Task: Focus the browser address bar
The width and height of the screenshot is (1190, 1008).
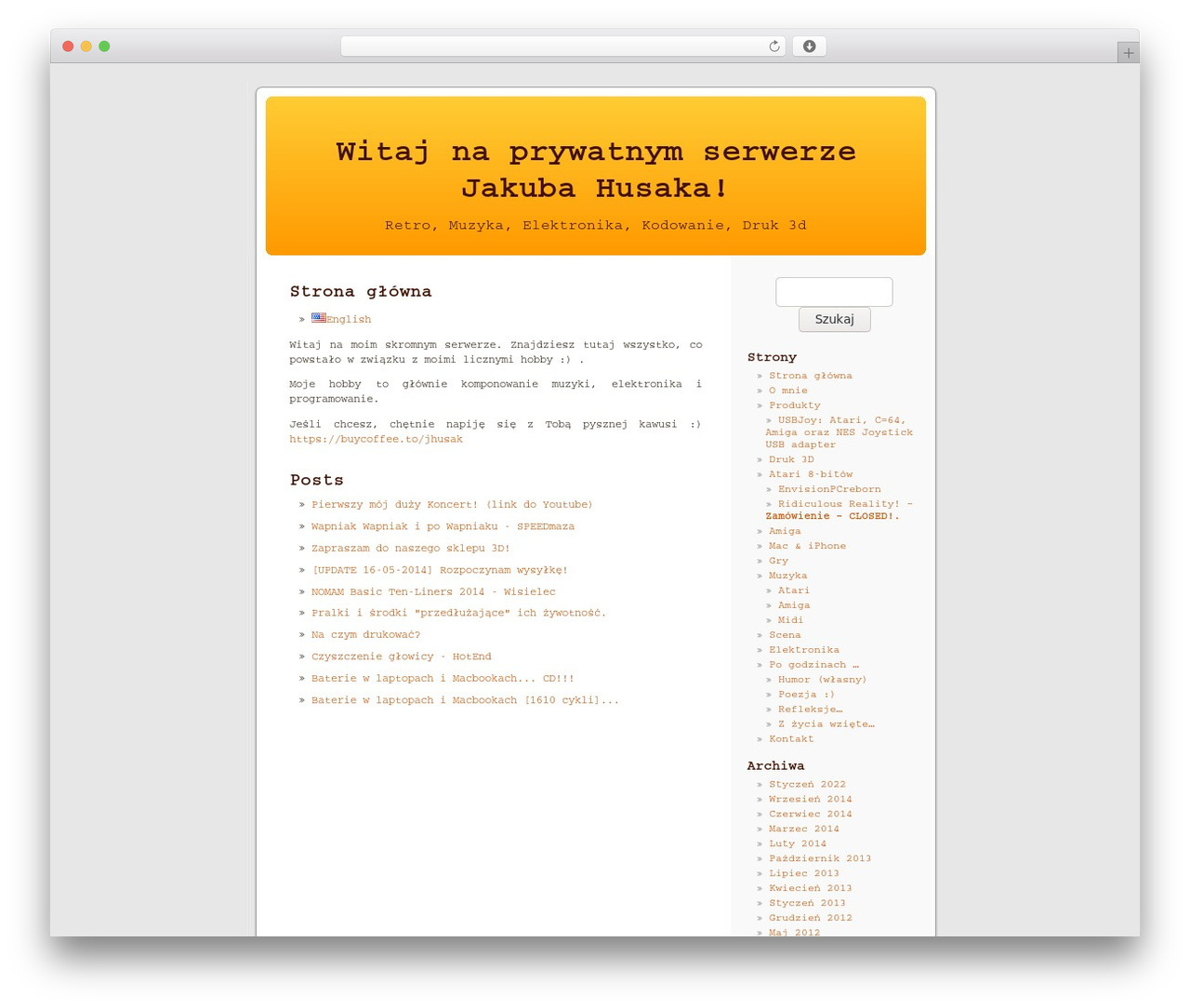Action: pyautogui.click(x=562, y=46)
